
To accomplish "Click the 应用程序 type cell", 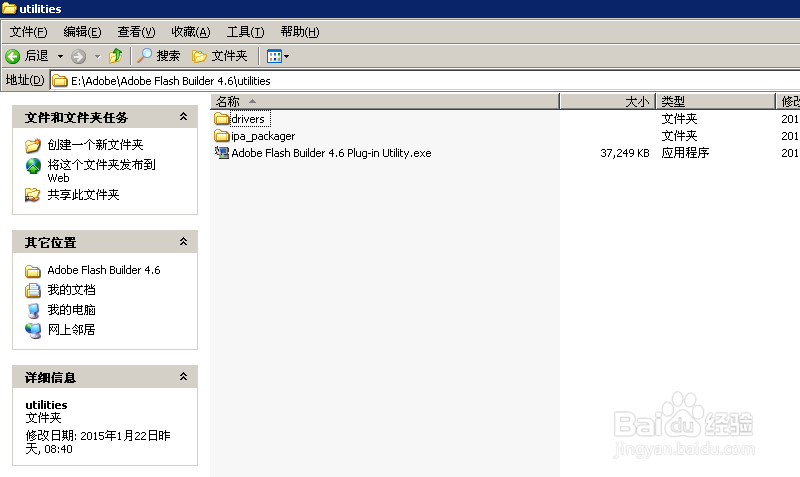I will click(x=685, y=153).
